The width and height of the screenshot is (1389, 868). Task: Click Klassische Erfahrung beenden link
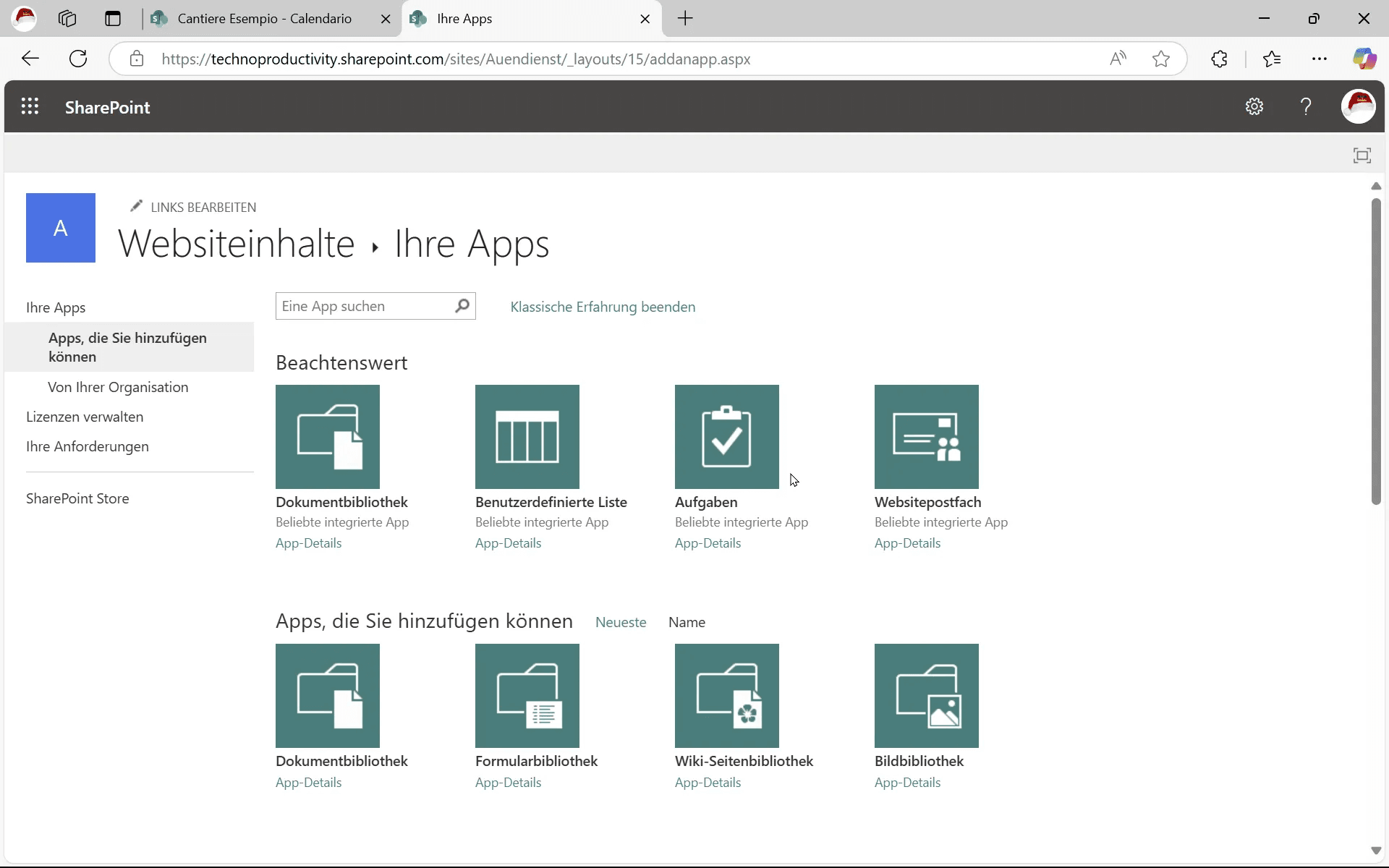click(603, 307)
